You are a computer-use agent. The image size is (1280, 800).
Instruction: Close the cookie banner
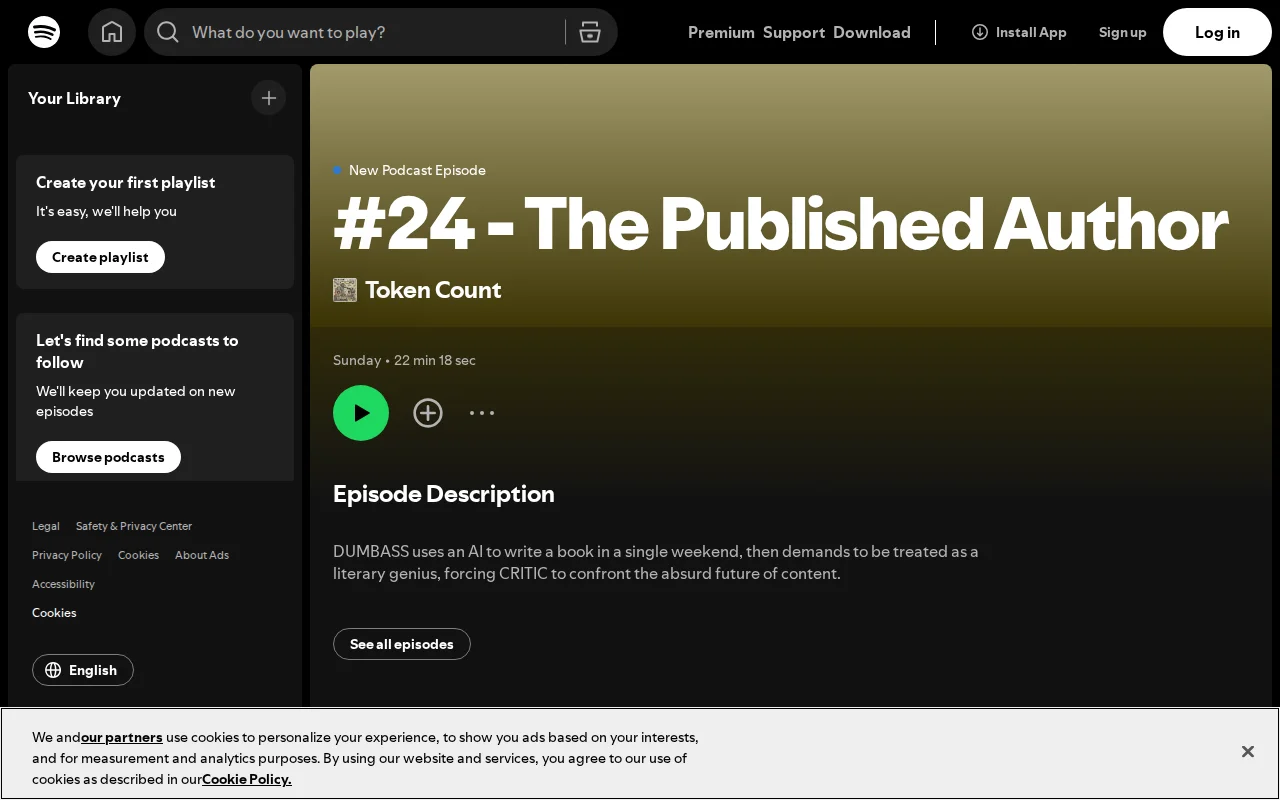pos(1248,751)
